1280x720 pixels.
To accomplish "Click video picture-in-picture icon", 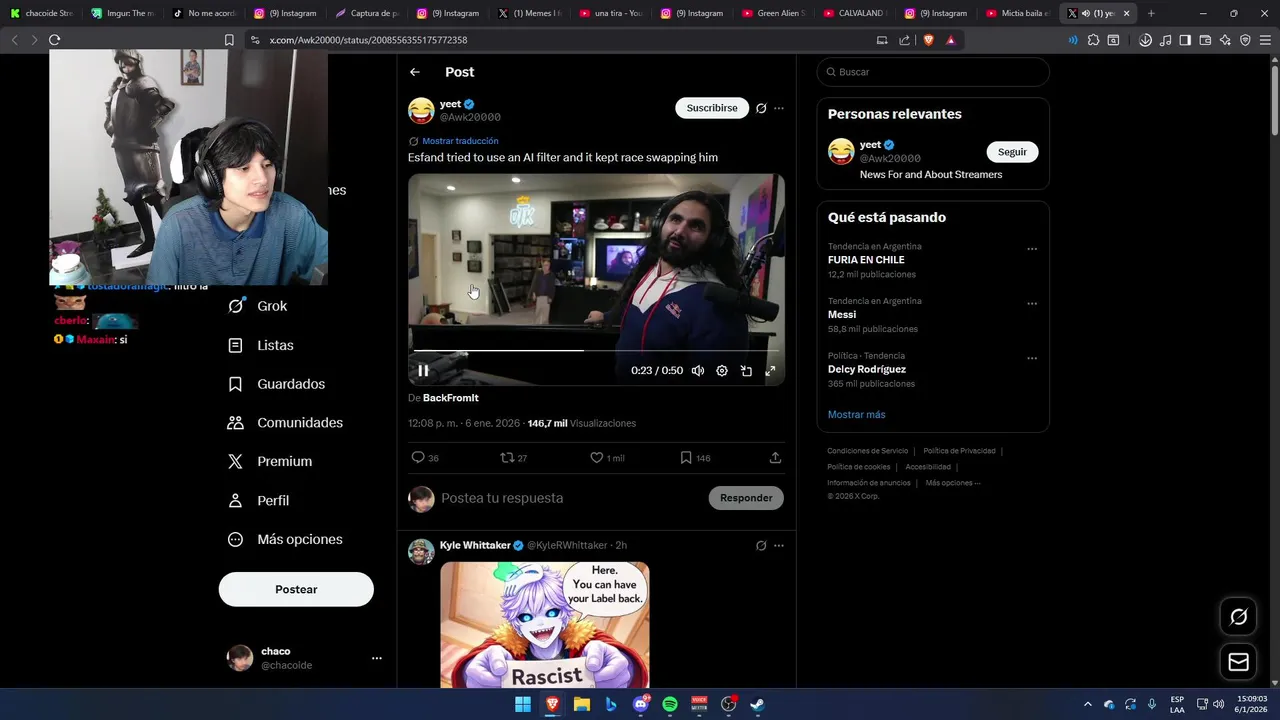I will 746,370.
